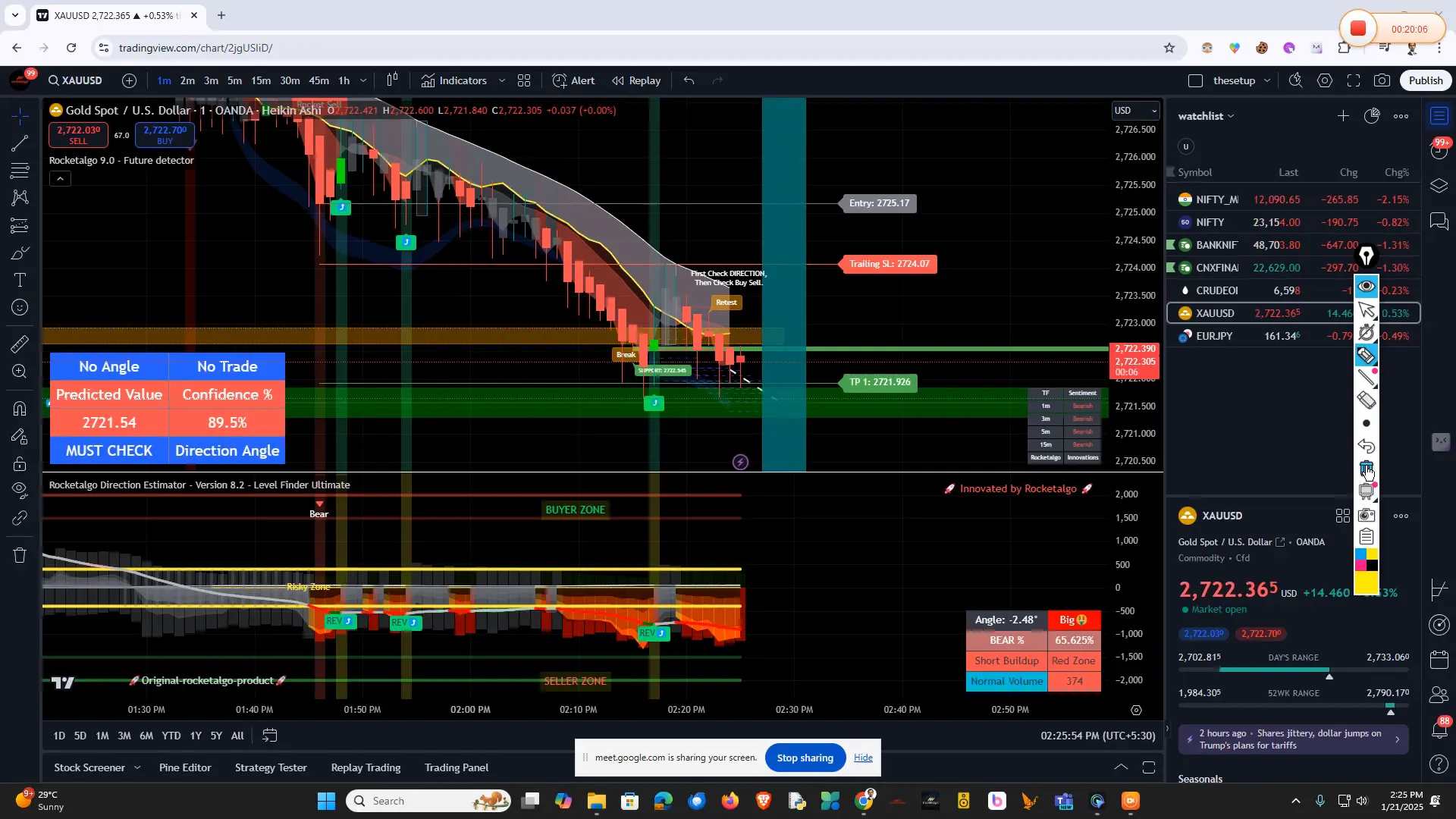
Task: Activate the zoom in tool
Action: [20, 372]
